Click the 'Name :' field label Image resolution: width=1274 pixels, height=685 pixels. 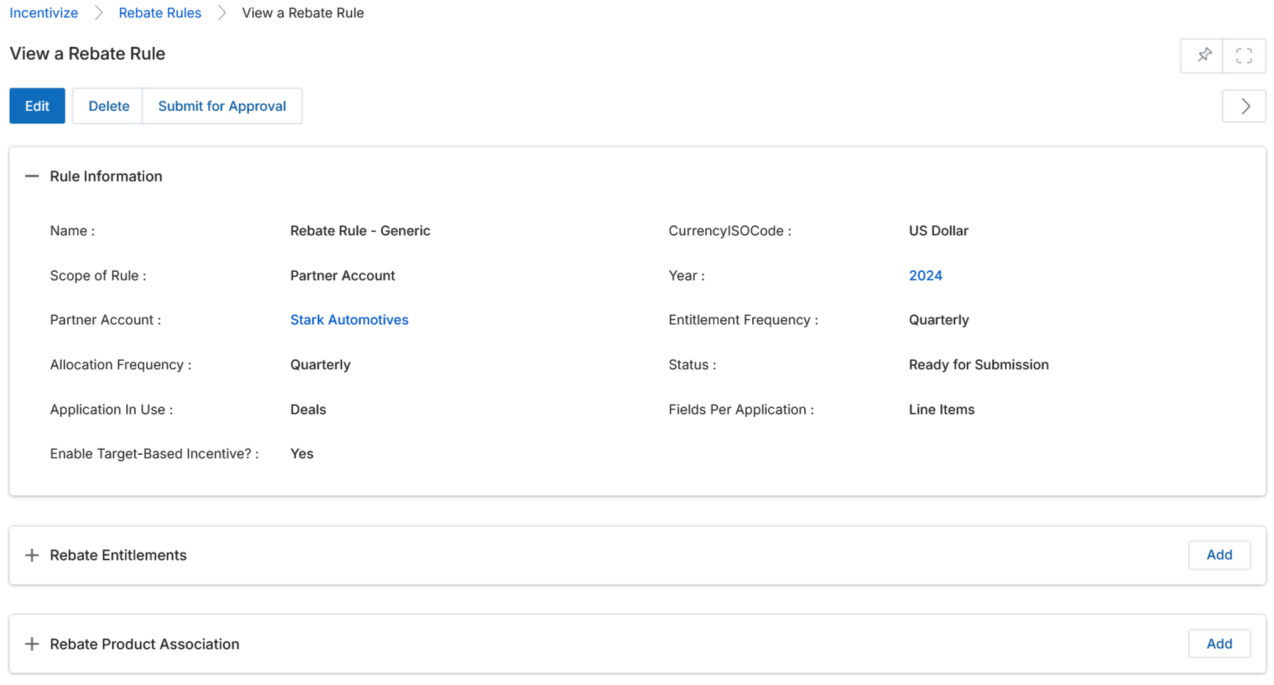(x=72, y=231)
